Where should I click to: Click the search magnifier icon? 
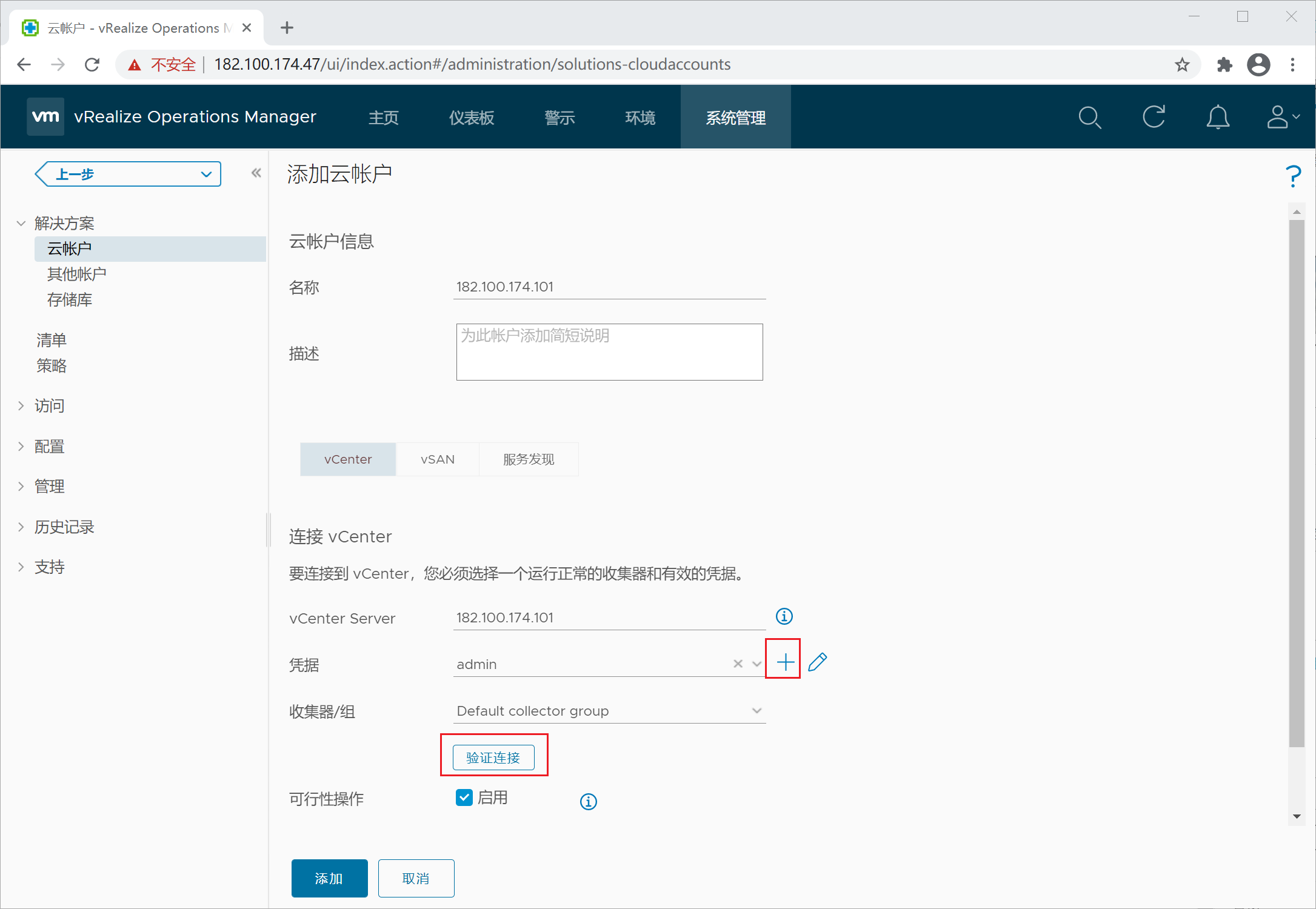tap(1089, 118)
